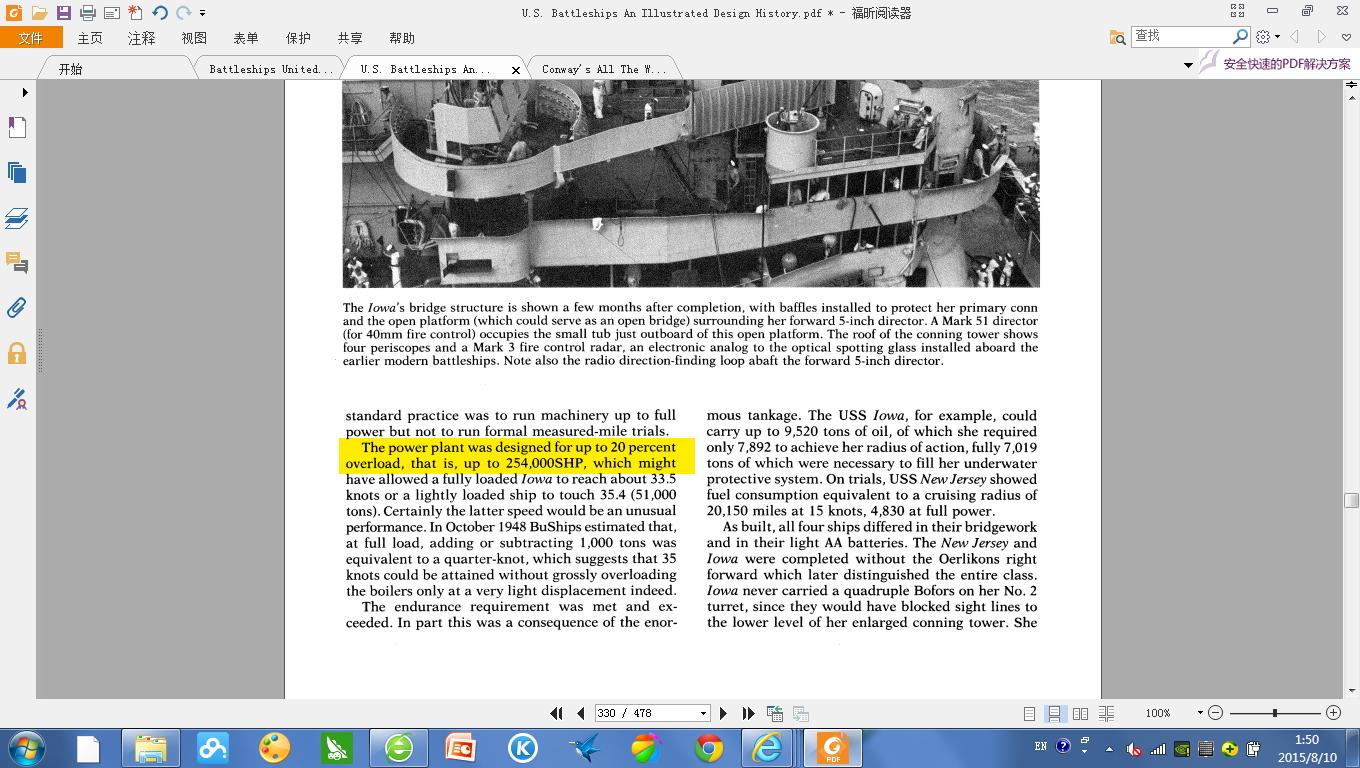Switch to the 视图 ribbon tab

(194, 38)
